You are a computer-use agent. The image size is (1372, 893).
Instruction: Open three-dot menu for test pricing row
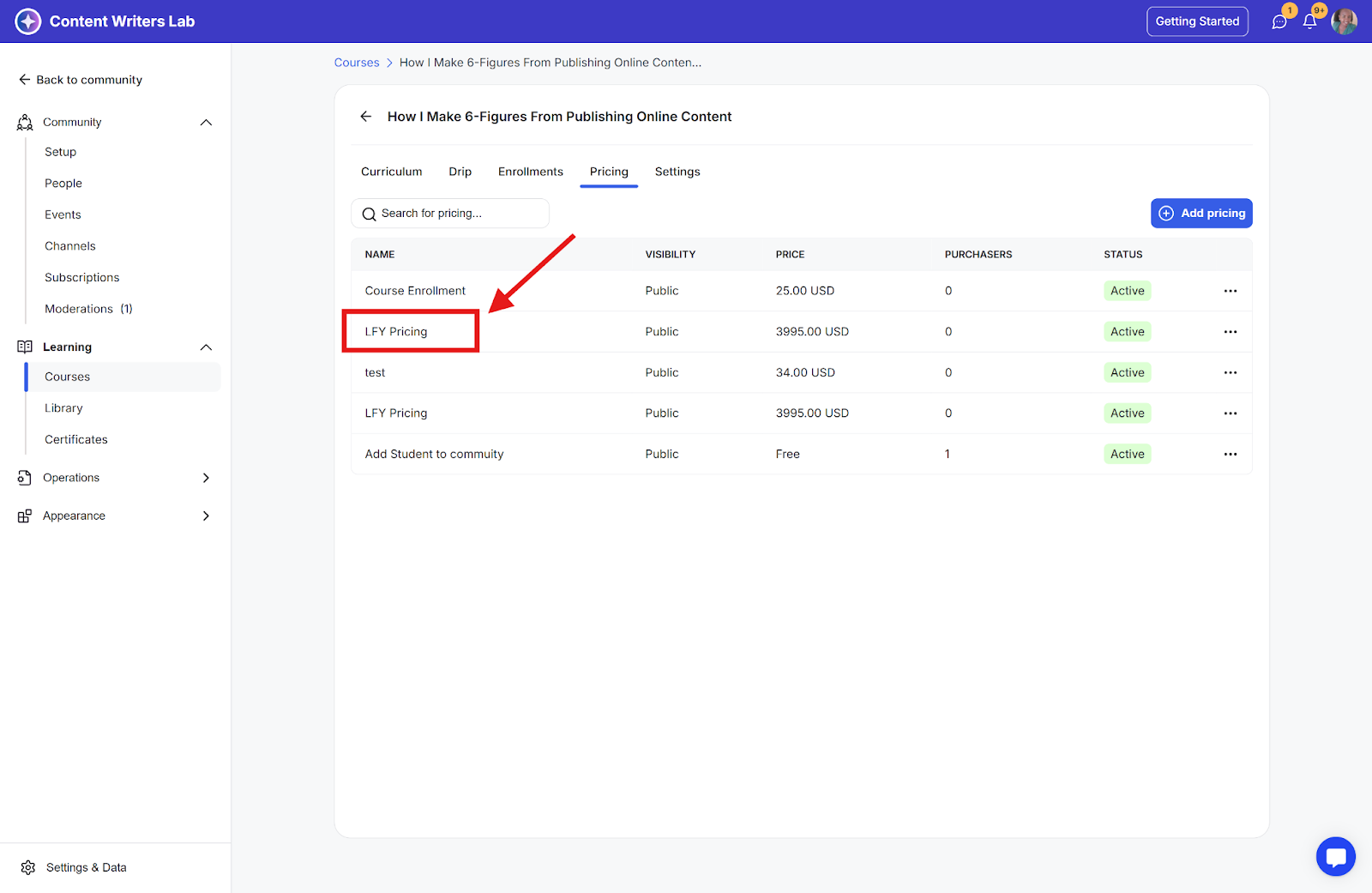(x=1230, y=372)
